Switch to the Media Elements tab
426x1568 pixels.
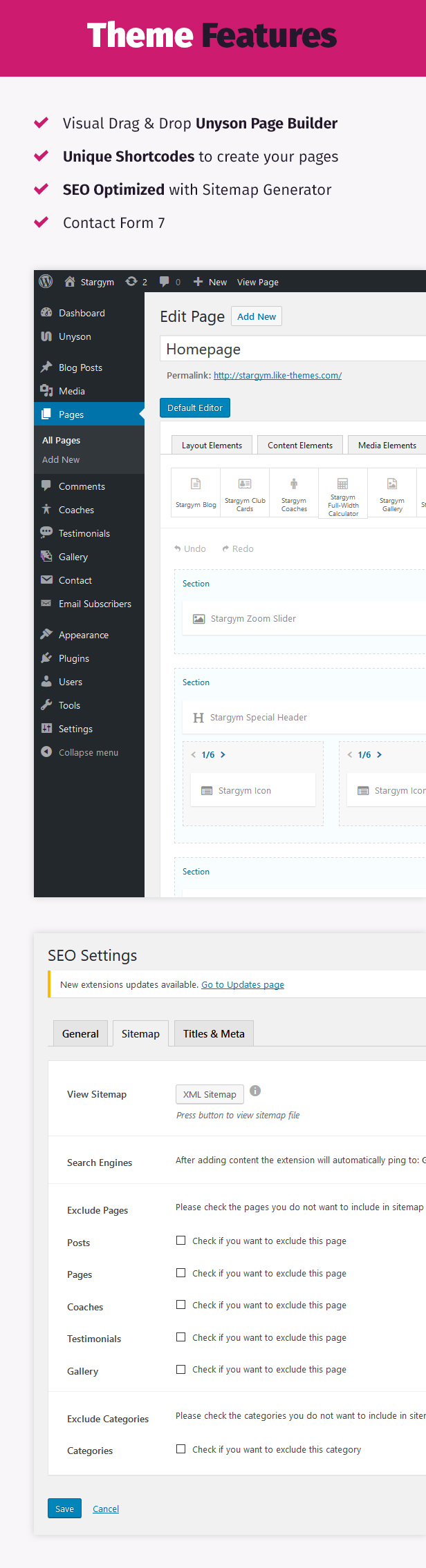click(x=387, y=446)
